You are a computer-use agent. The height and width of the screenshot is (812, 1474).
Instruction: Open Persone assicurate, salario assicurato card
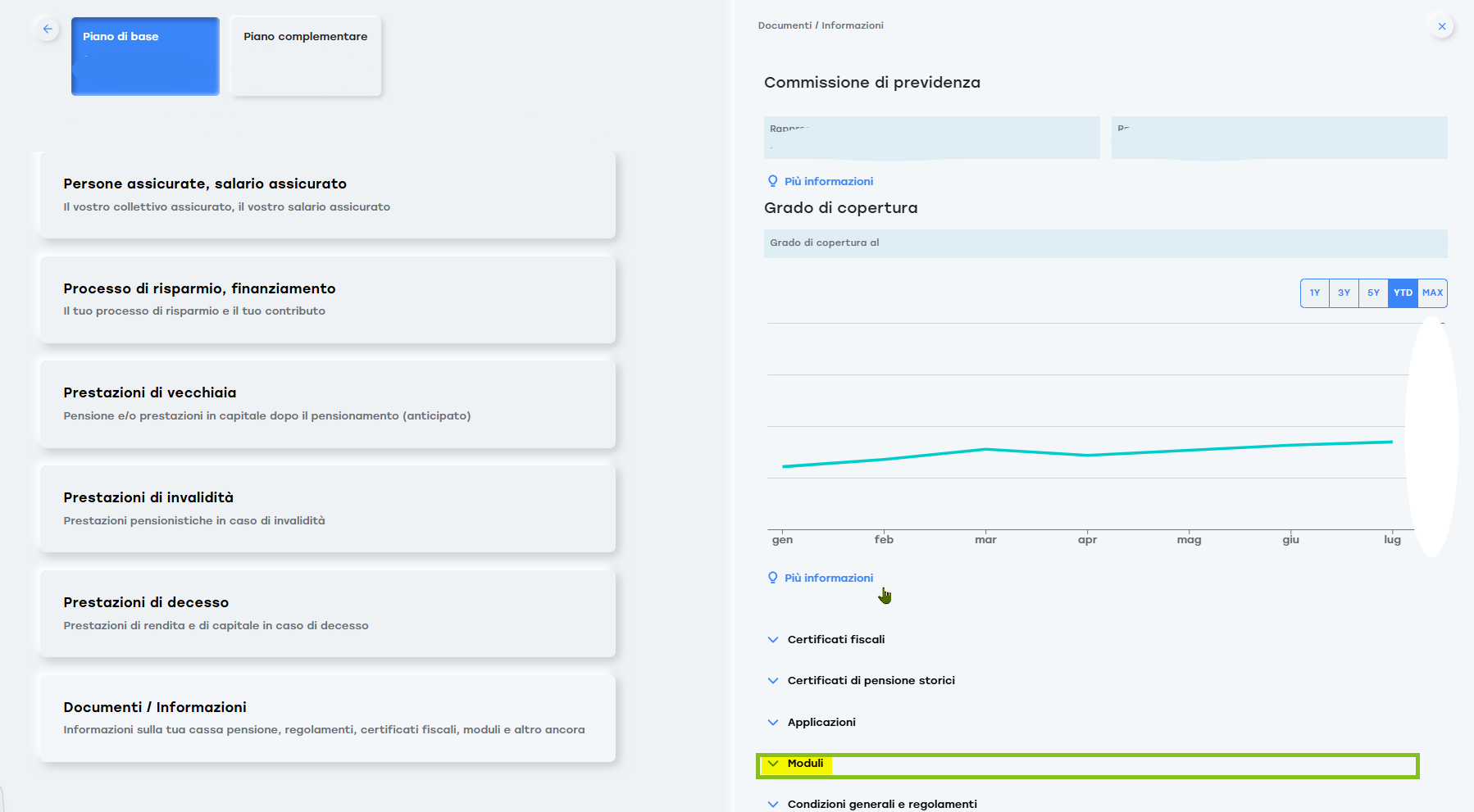point(327,195)
